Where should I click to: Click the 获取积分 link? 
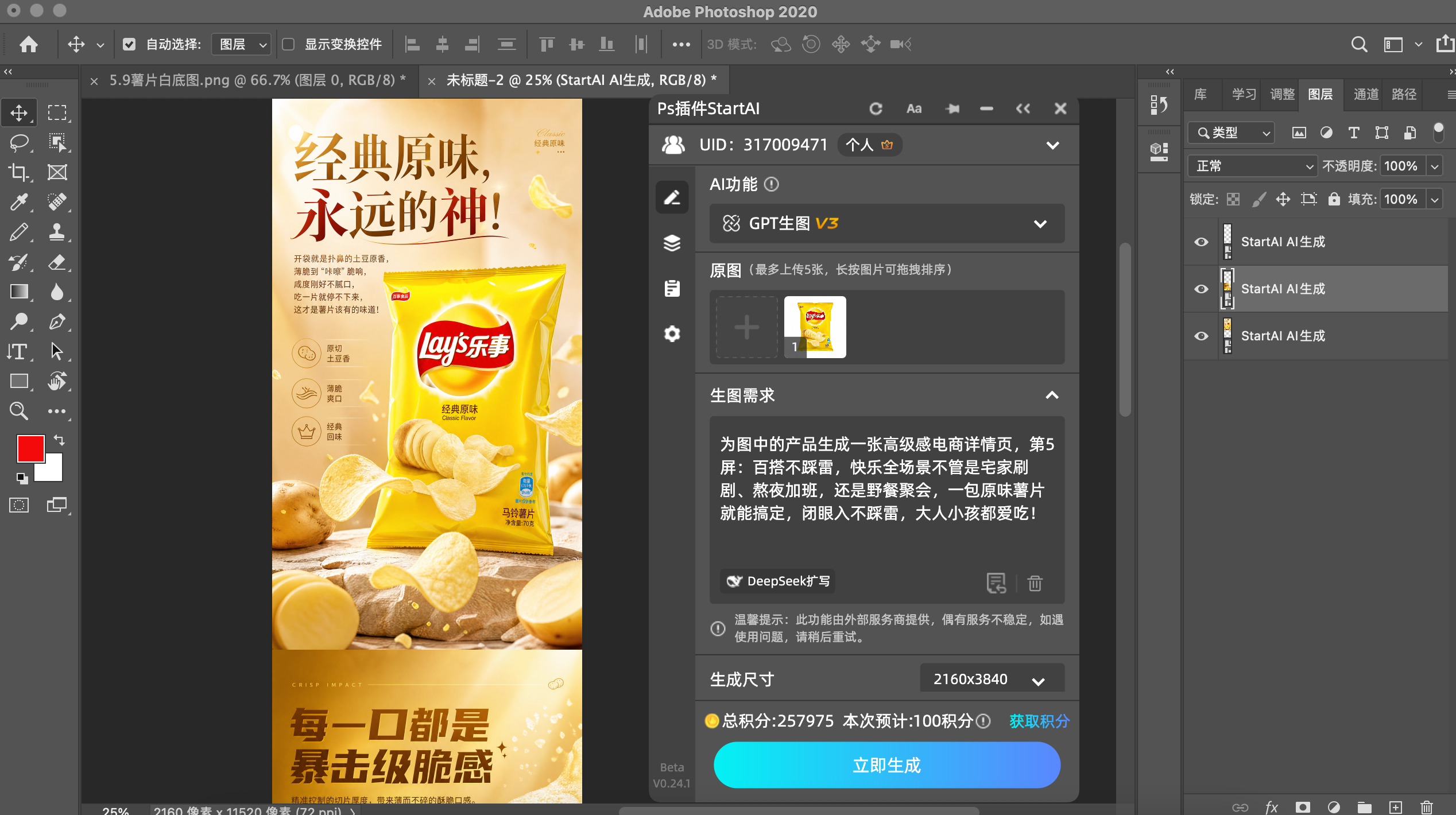(x=1039, y=721)
